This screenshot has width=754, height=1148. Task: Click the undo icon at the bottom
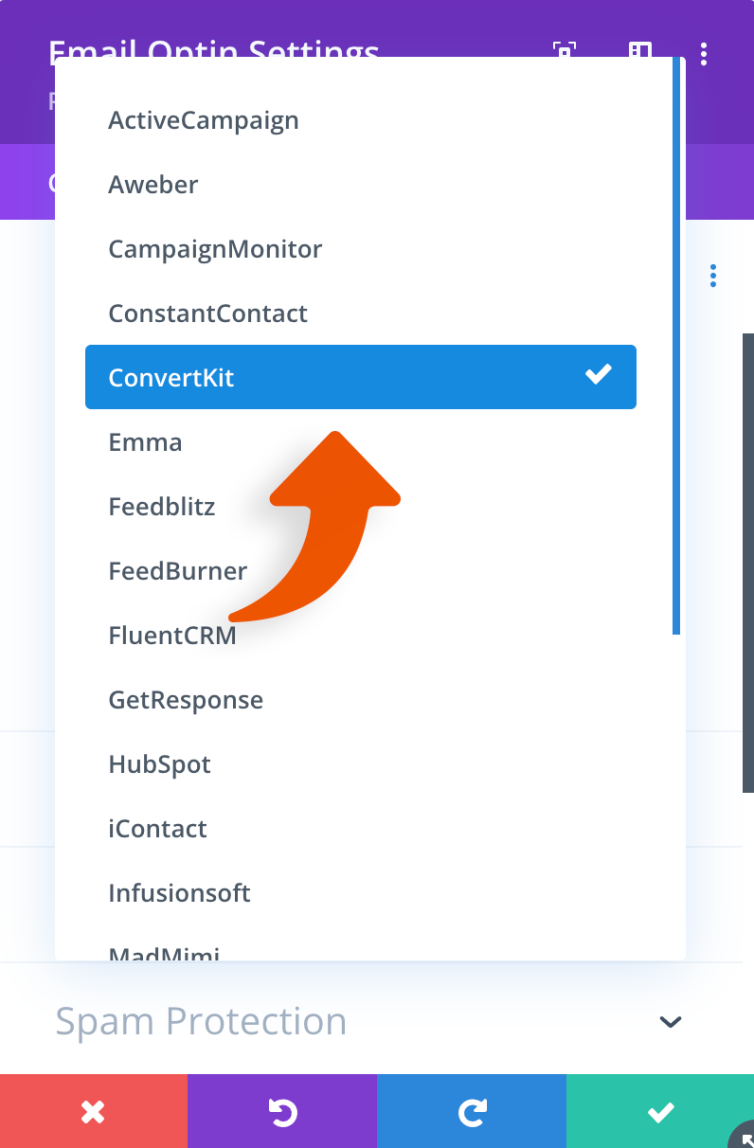[x=282, y=1111]
